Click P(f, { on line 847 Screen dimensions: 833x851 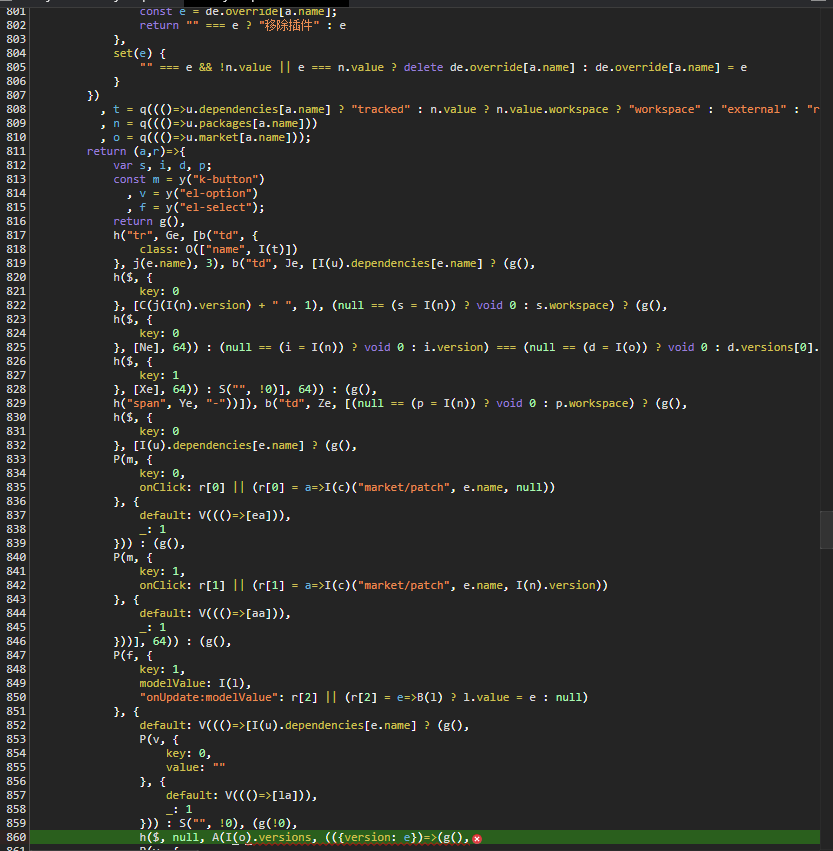coord(133,656)
